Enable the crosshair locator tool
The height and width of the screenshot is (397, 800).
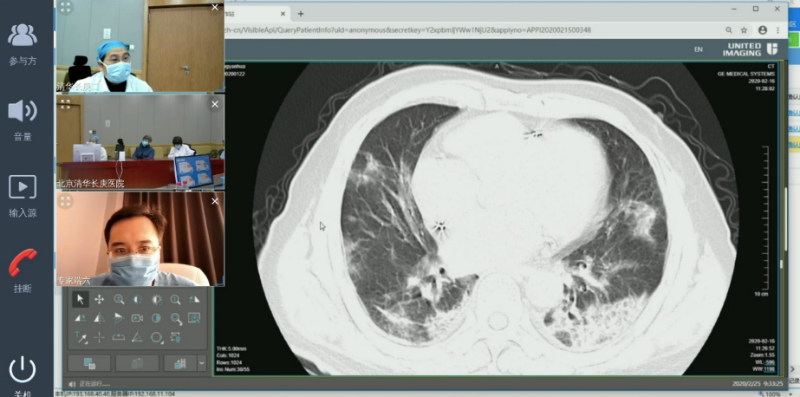tap(99, 337)
